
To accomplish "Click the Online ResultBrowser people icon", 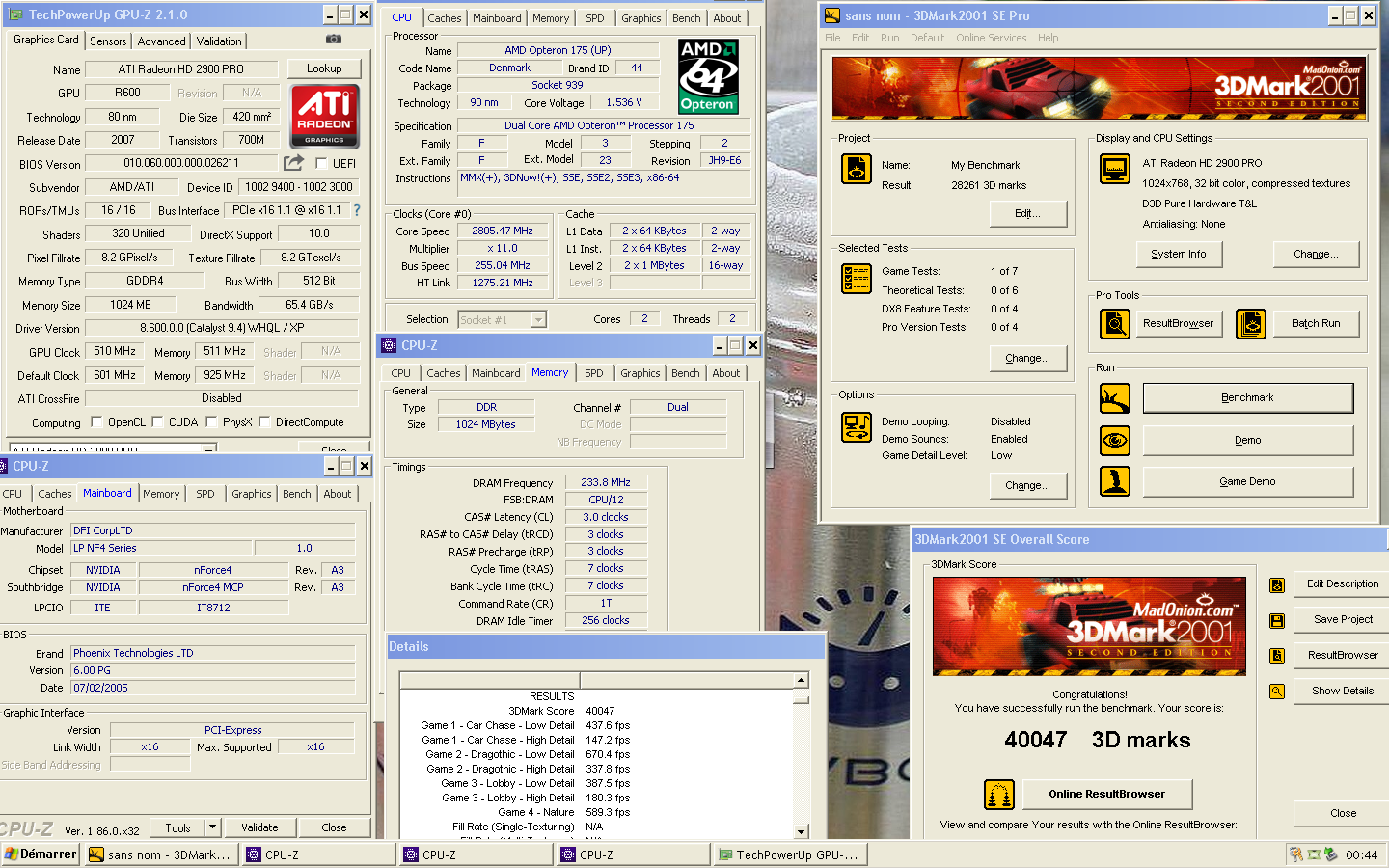I will pyautogui.click(x=999, y=795).
